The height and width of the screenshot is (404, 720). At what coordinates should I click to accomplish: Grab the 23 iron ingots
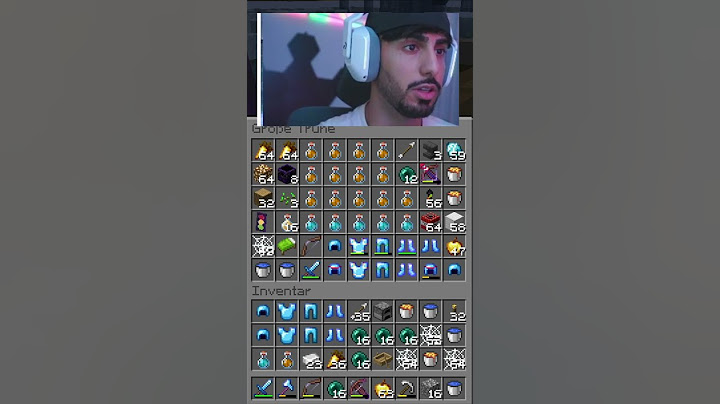pyautogui.click(x=311, y=359)
